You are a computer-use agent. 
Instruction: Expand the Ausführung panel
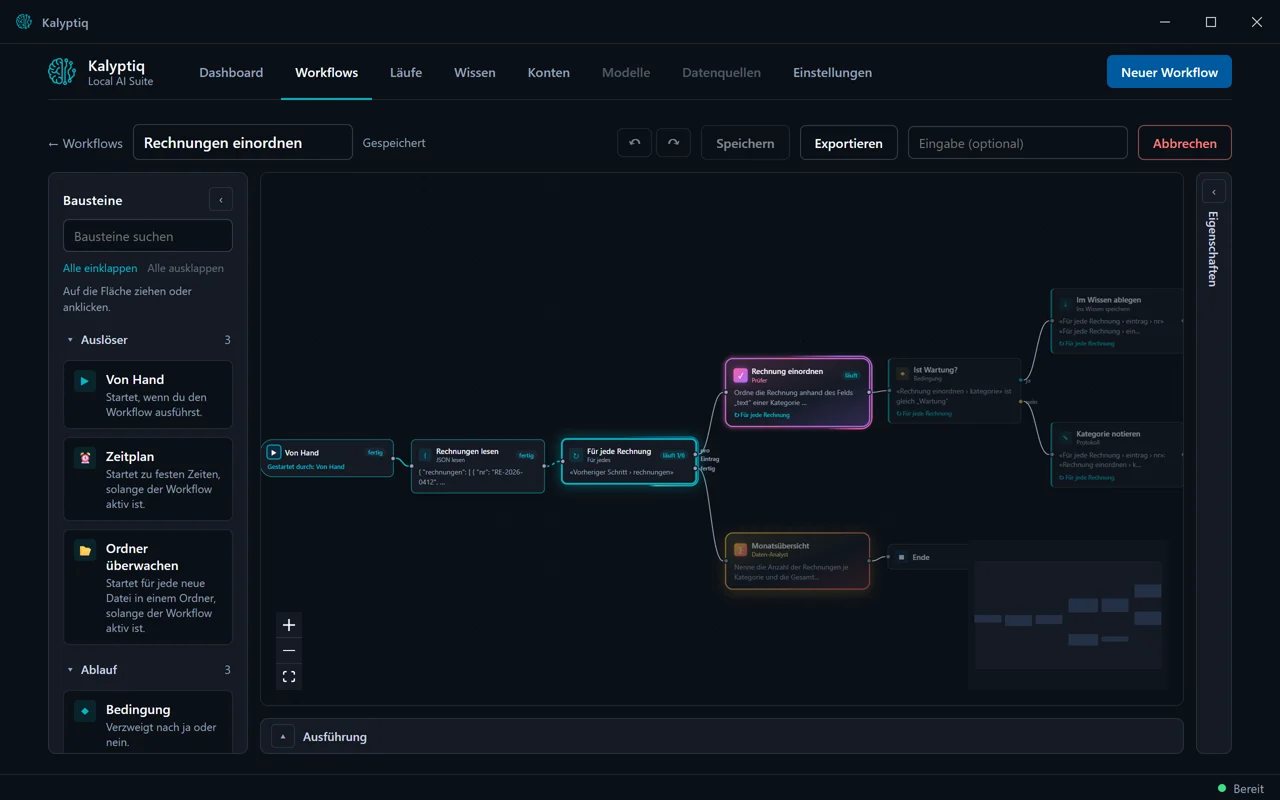coord(283,737)
